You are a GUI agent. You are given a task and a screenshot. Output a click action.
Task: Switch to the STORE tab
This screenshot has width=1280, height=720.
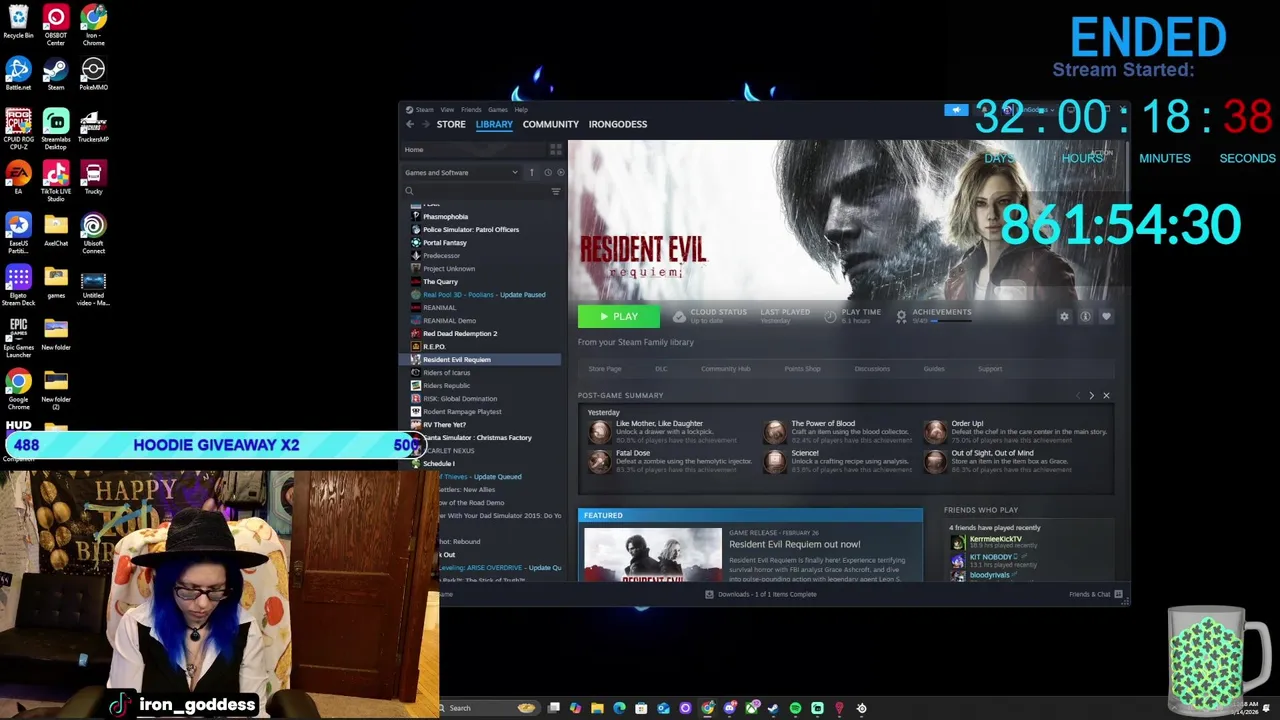coord(451,124)
